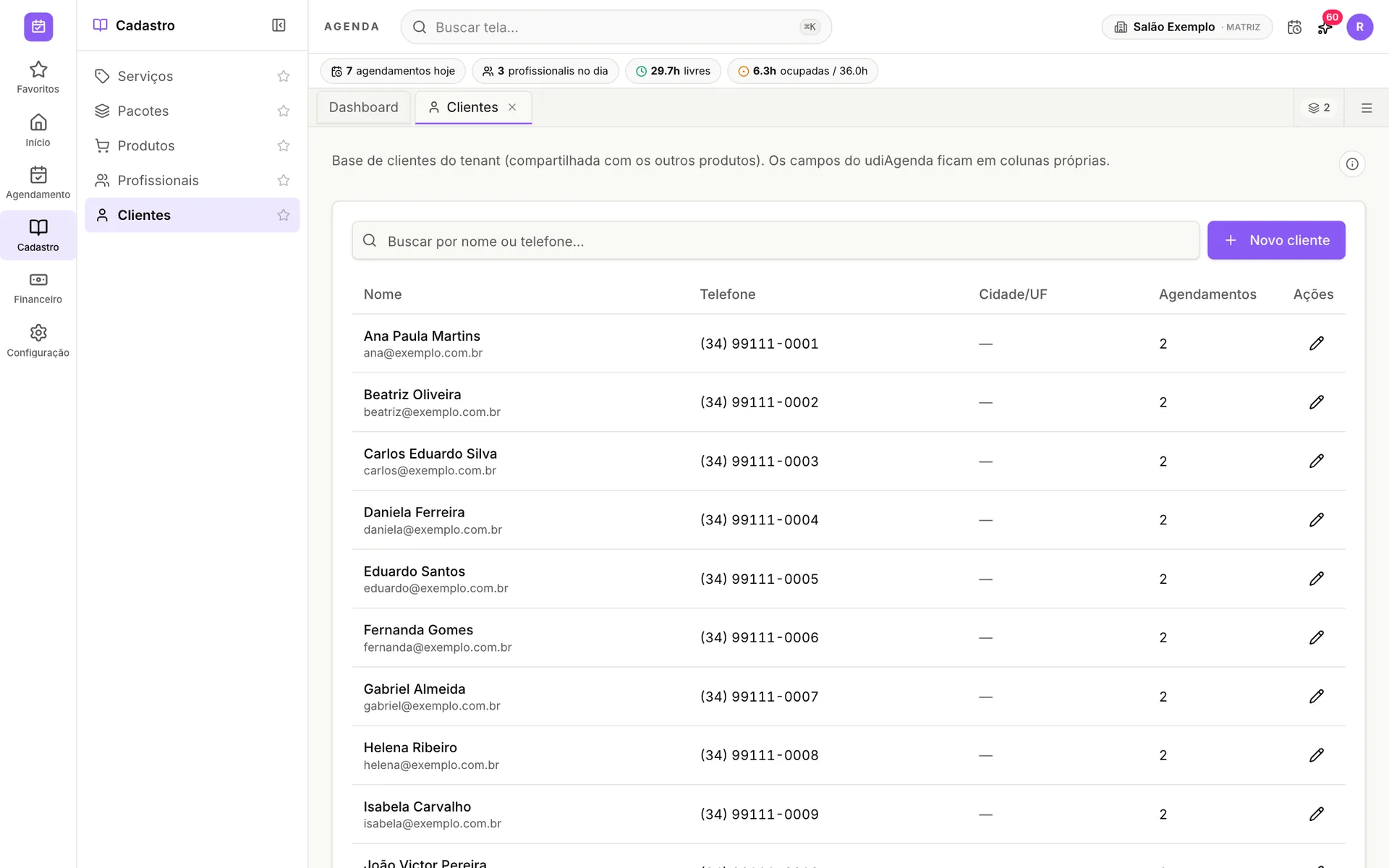Edit Beatriz Oliveira record
The height and width of the screenshot is (868, 1389).
click(x=1316, y=402)
